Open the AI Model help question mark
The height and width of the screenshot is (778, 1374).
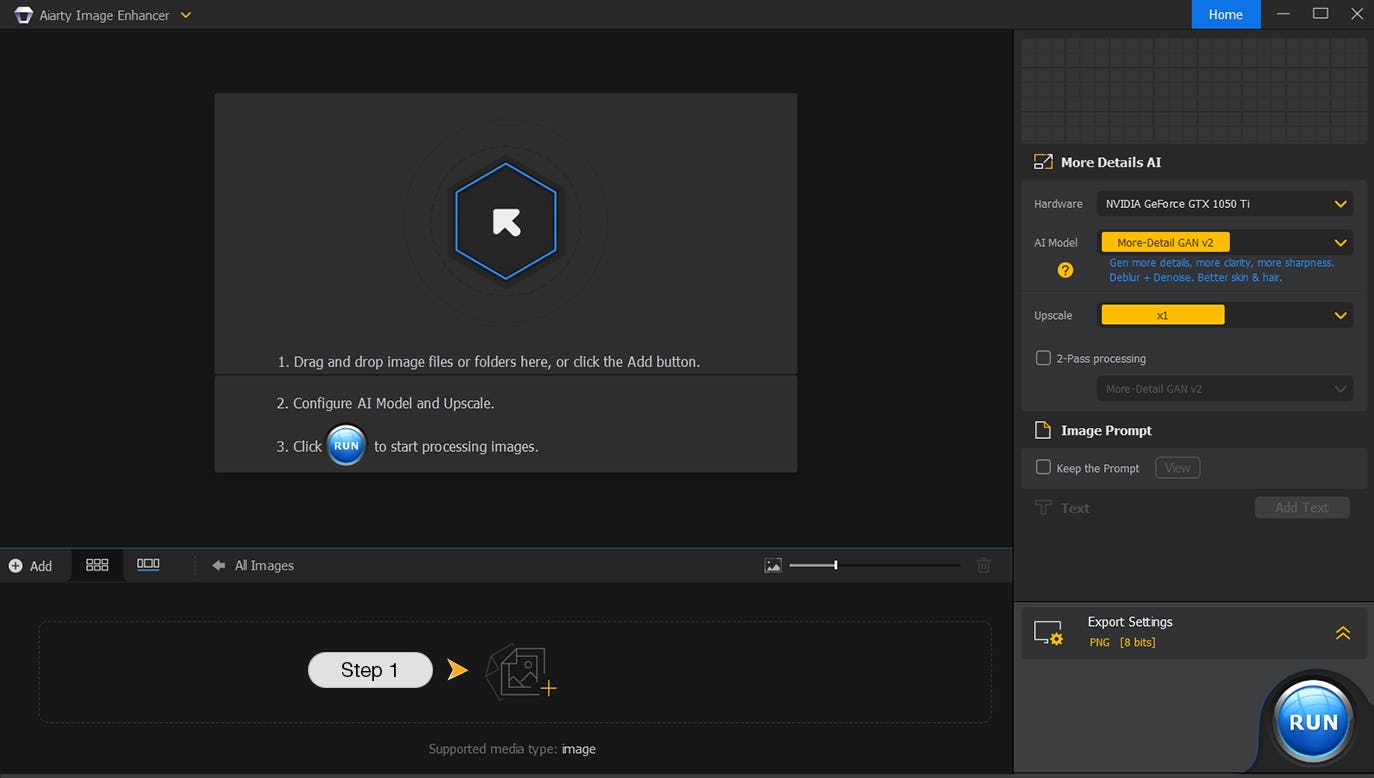click(1065, 270)
